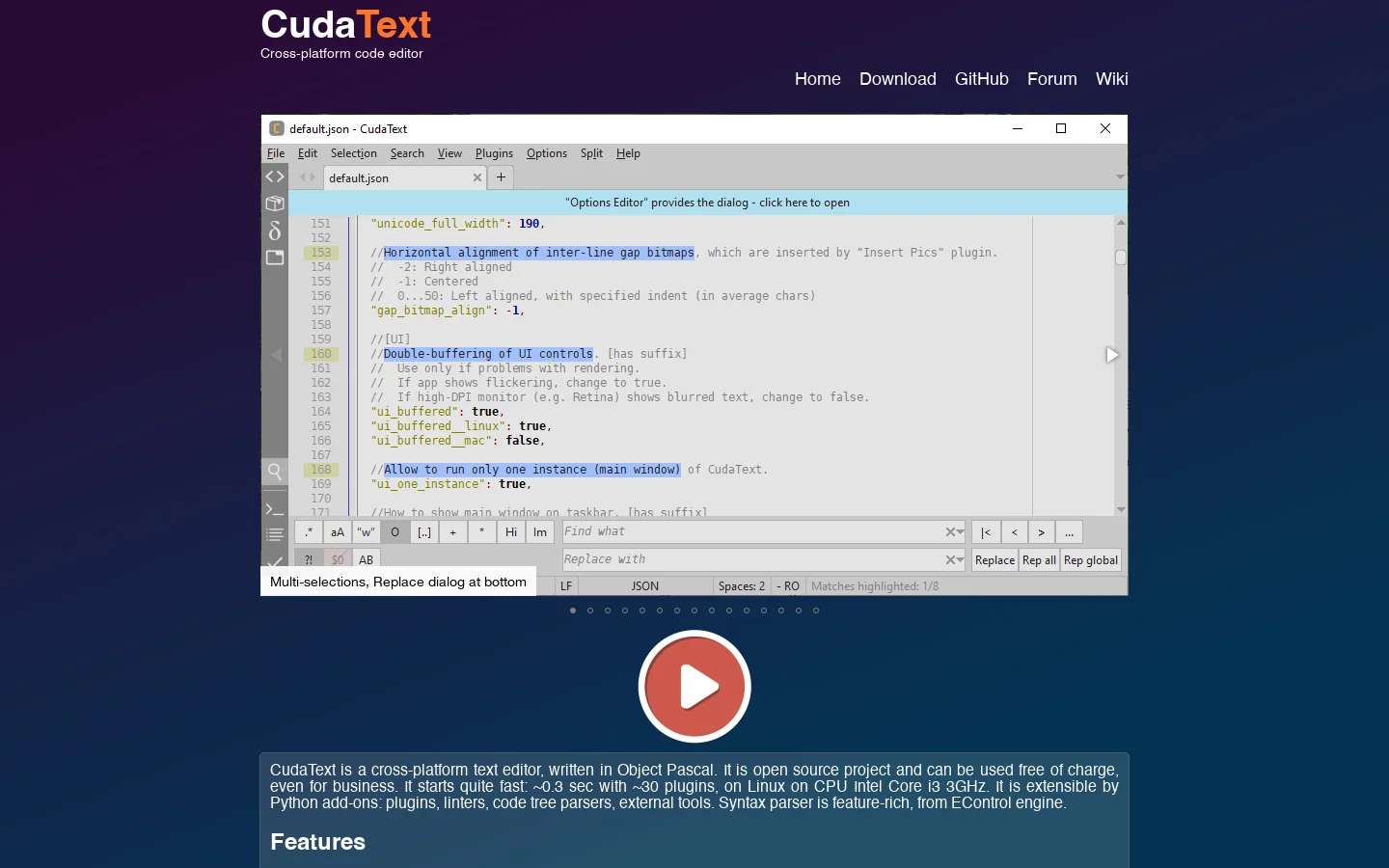Click the delta-shaped snippets sidebar icon
This screenshot has height=868, width=1389.
(x=275, y=231)
